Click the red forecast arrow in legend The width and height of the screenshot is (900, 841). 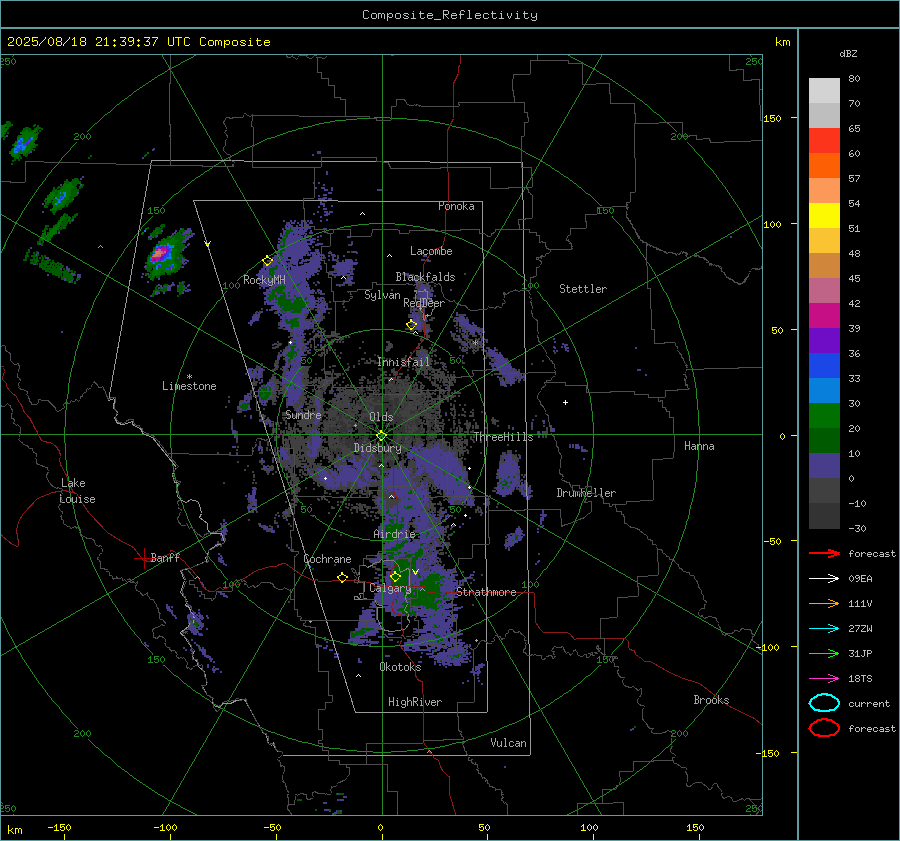coord(824,553)
